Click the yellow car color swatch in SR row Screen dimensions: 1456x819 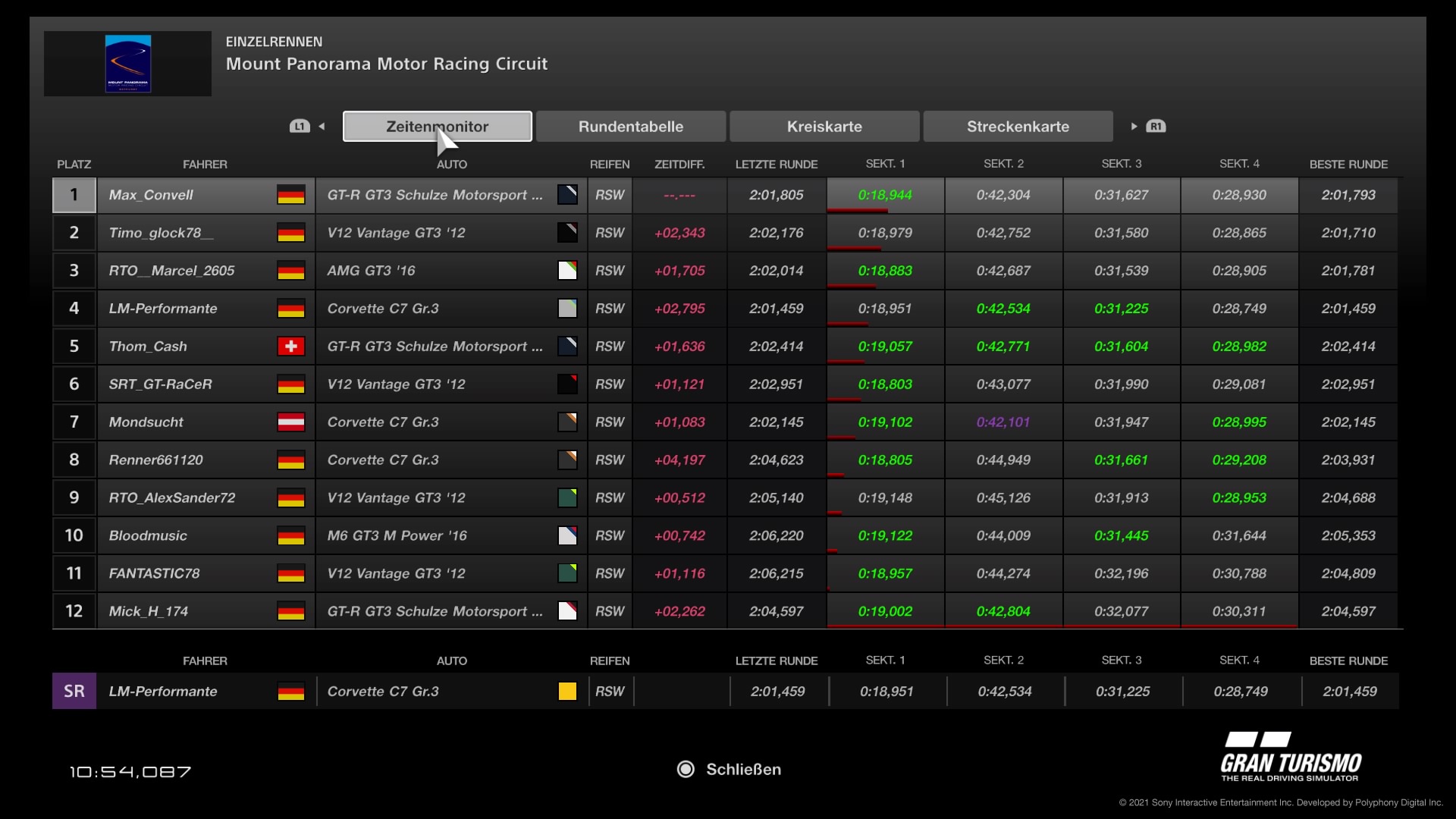click(x=567, y=692)
